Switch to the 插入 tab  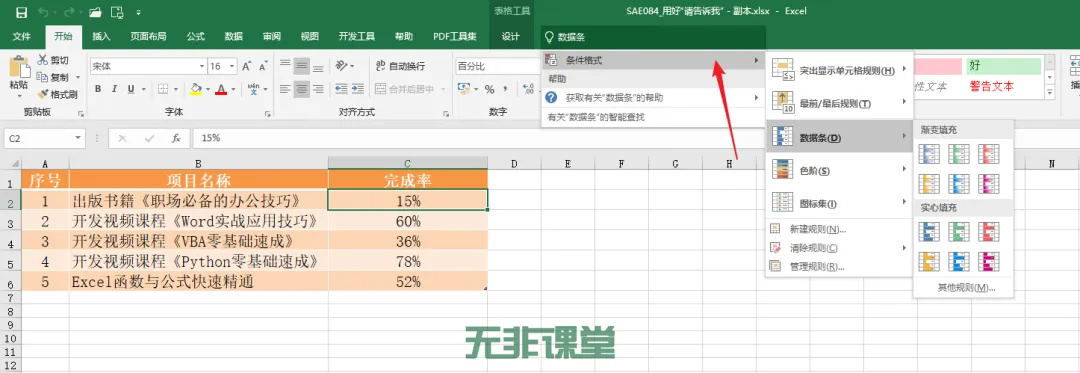click(x=101, y=36)
